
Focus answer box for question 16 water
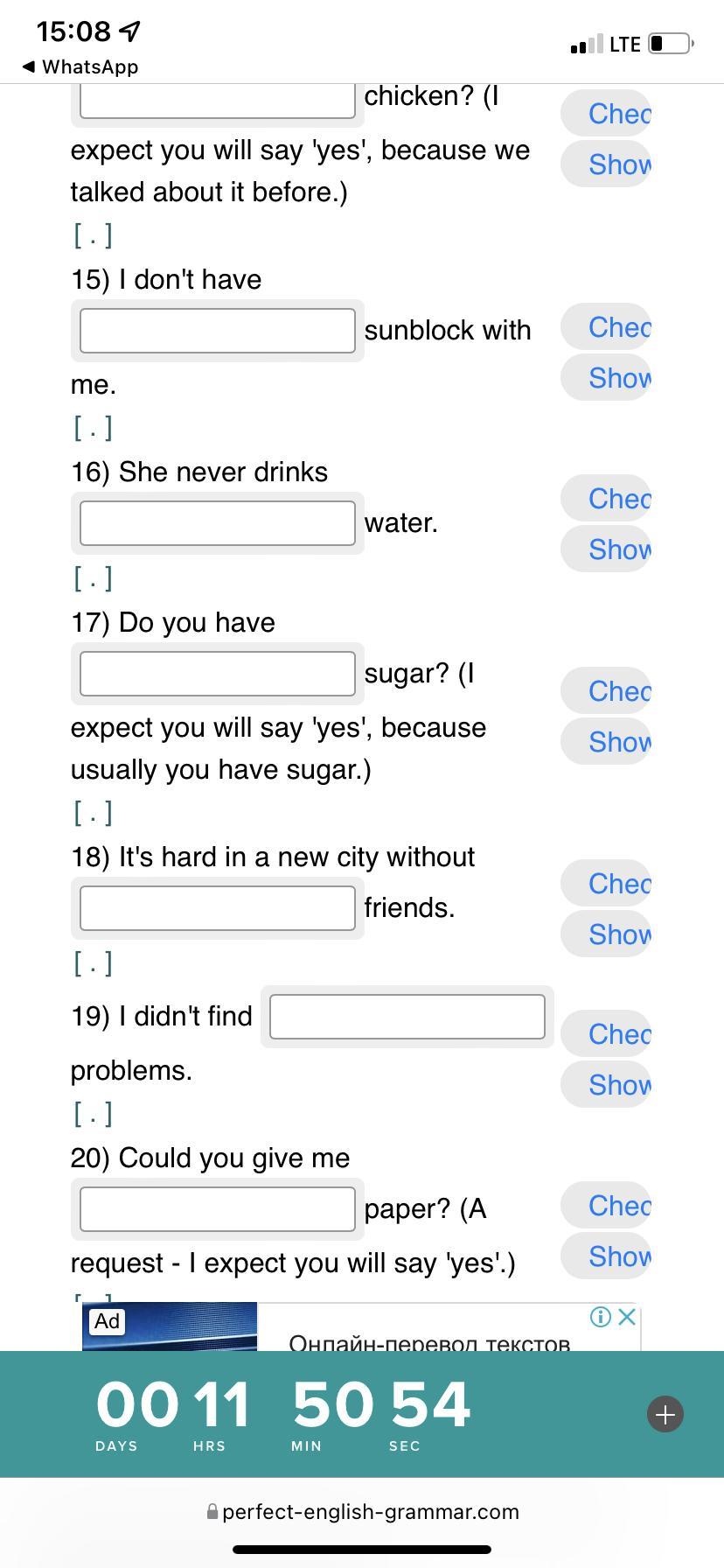coord(218,523)
